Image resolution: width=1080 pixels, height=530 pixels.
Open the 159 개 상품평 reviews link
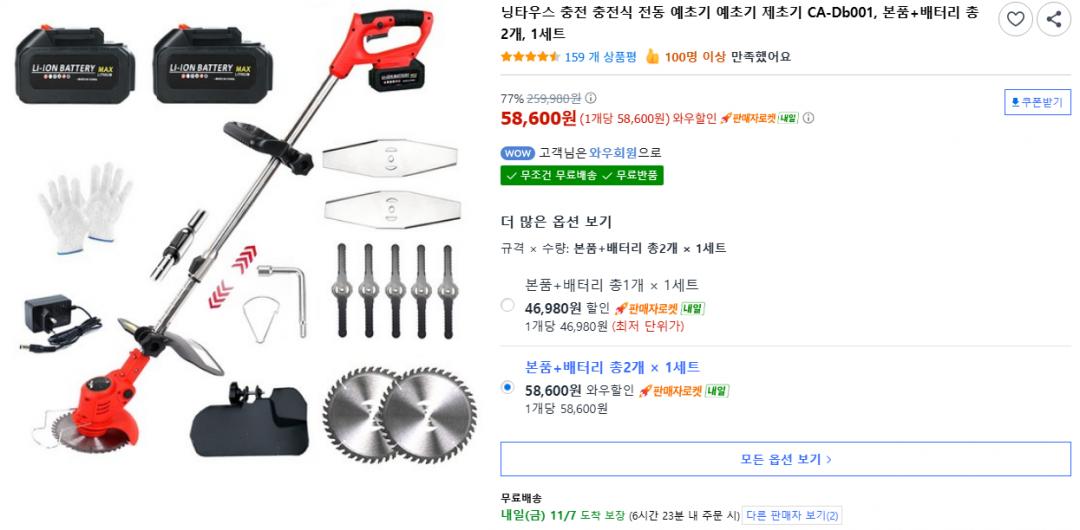(x=600, y=57)
